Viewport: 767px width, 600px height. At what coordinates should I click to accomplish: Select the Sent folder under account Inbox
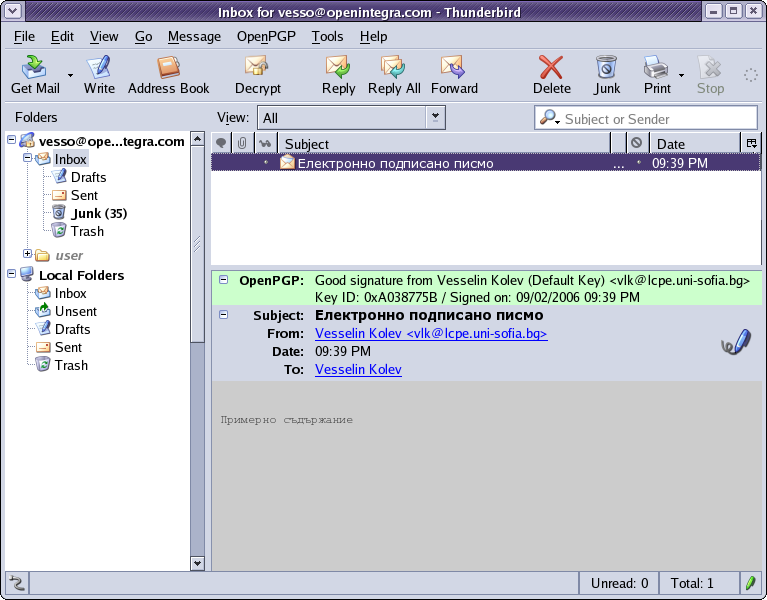pyautogui.click(x=84, y=195)
